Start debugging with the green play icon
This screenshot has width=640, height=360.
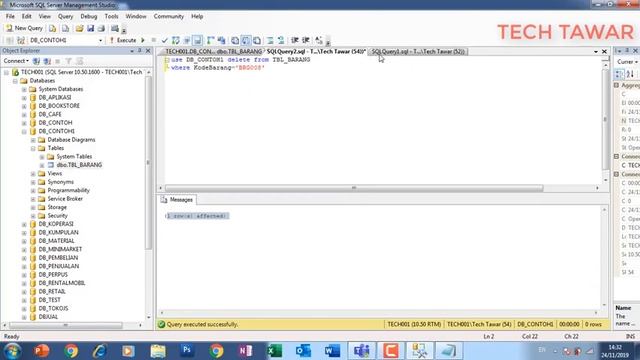(x=143, y=40)
